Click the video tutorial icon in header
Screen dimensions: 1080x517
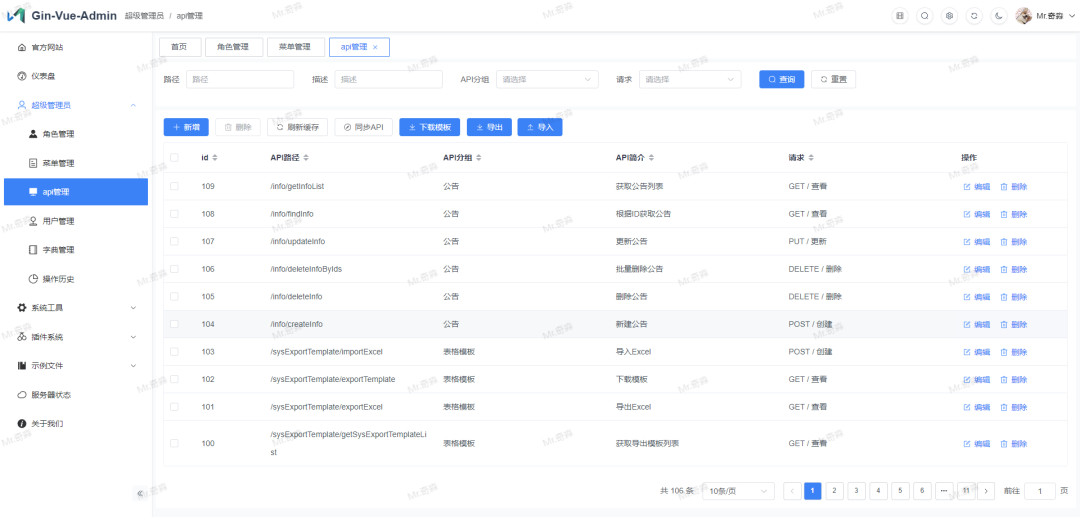tap(899, 16)
